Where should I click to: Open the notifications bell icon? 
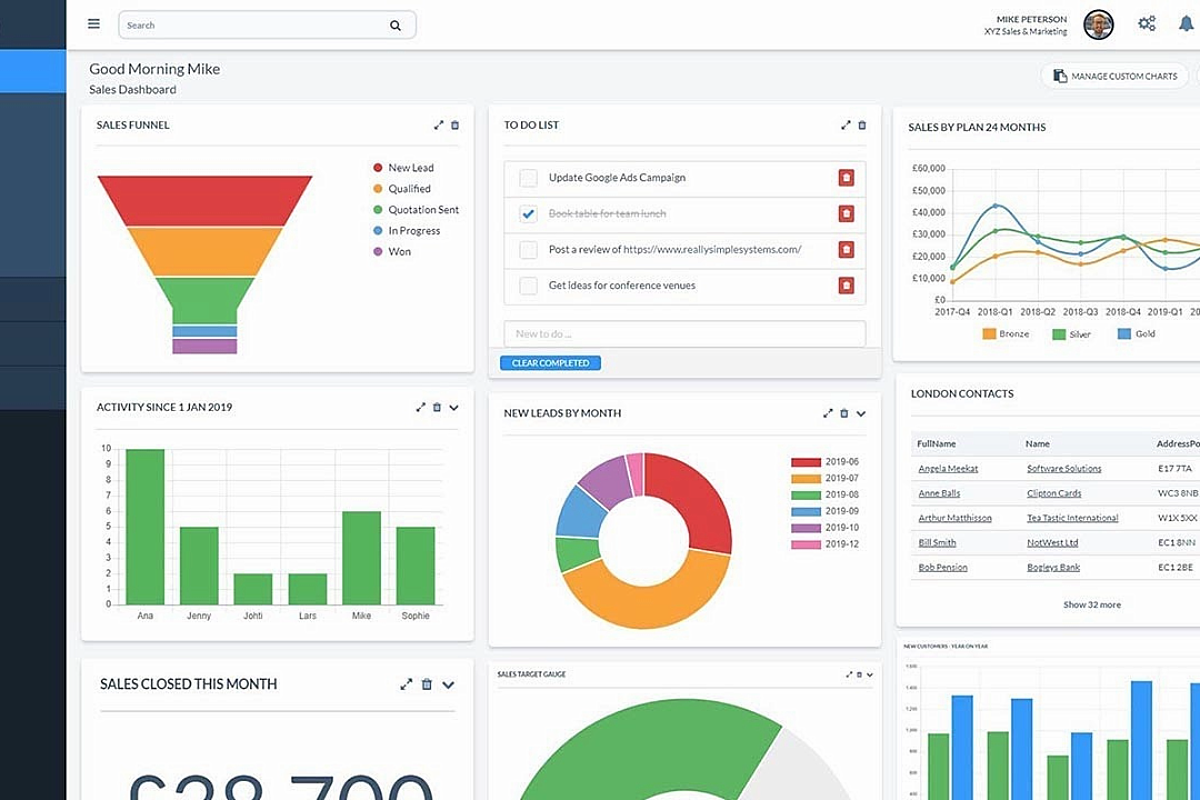pyautogui.click(x=1186, y=24)
